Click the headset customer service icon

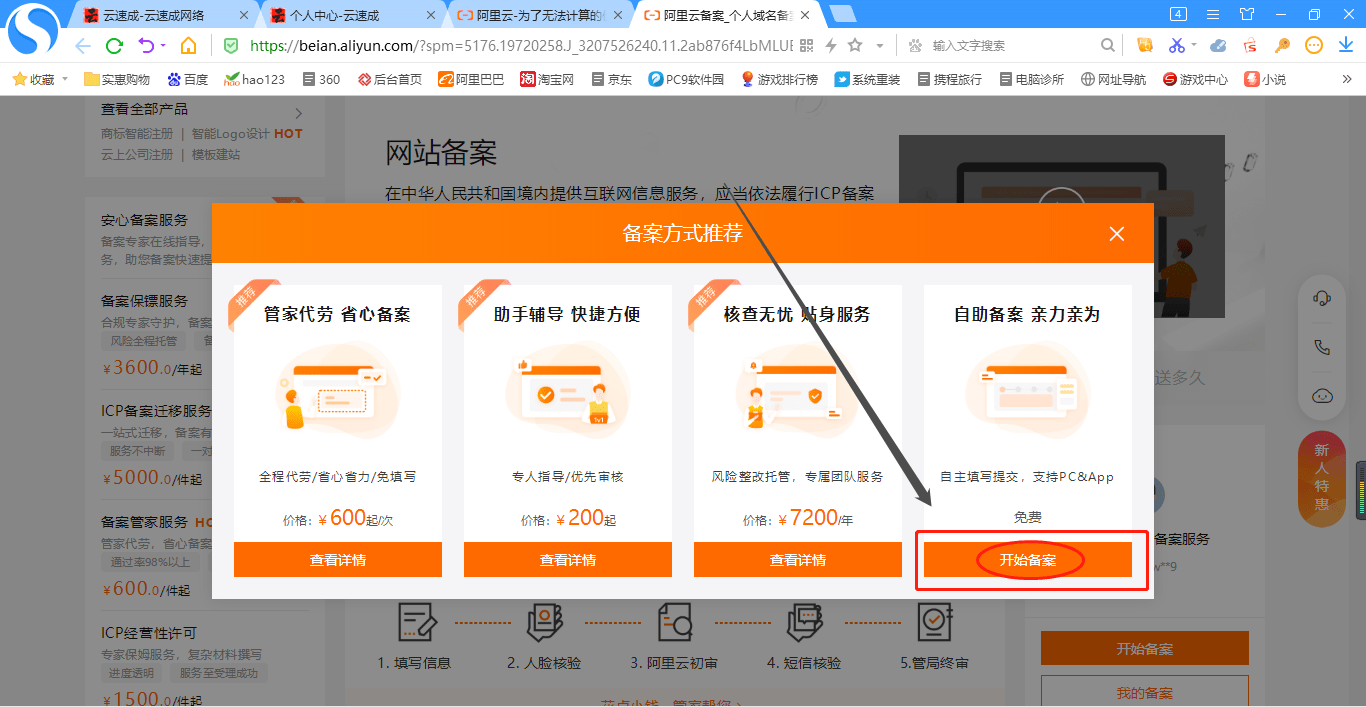coord(1322,298)
